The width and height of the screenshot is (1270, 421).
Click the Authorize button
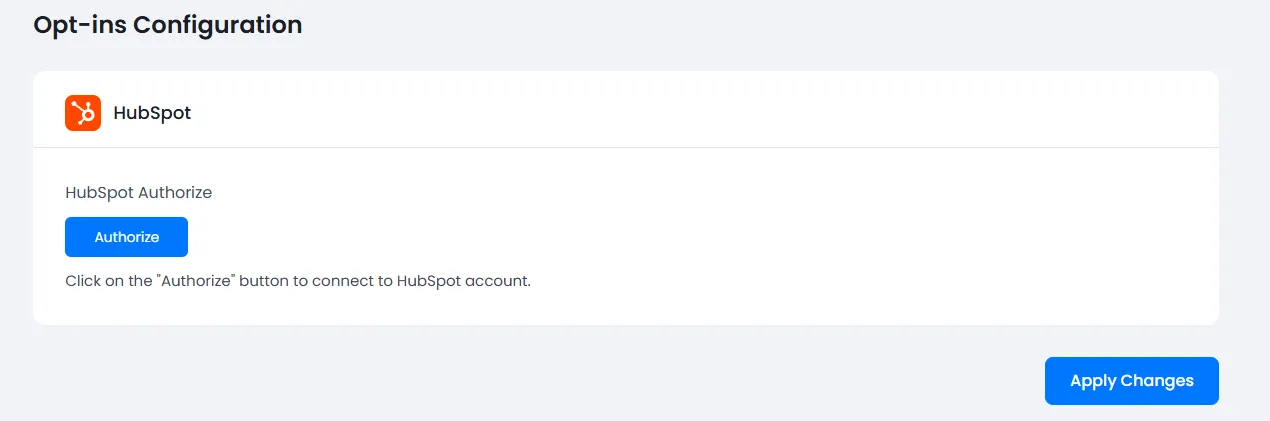pos(126,237)
